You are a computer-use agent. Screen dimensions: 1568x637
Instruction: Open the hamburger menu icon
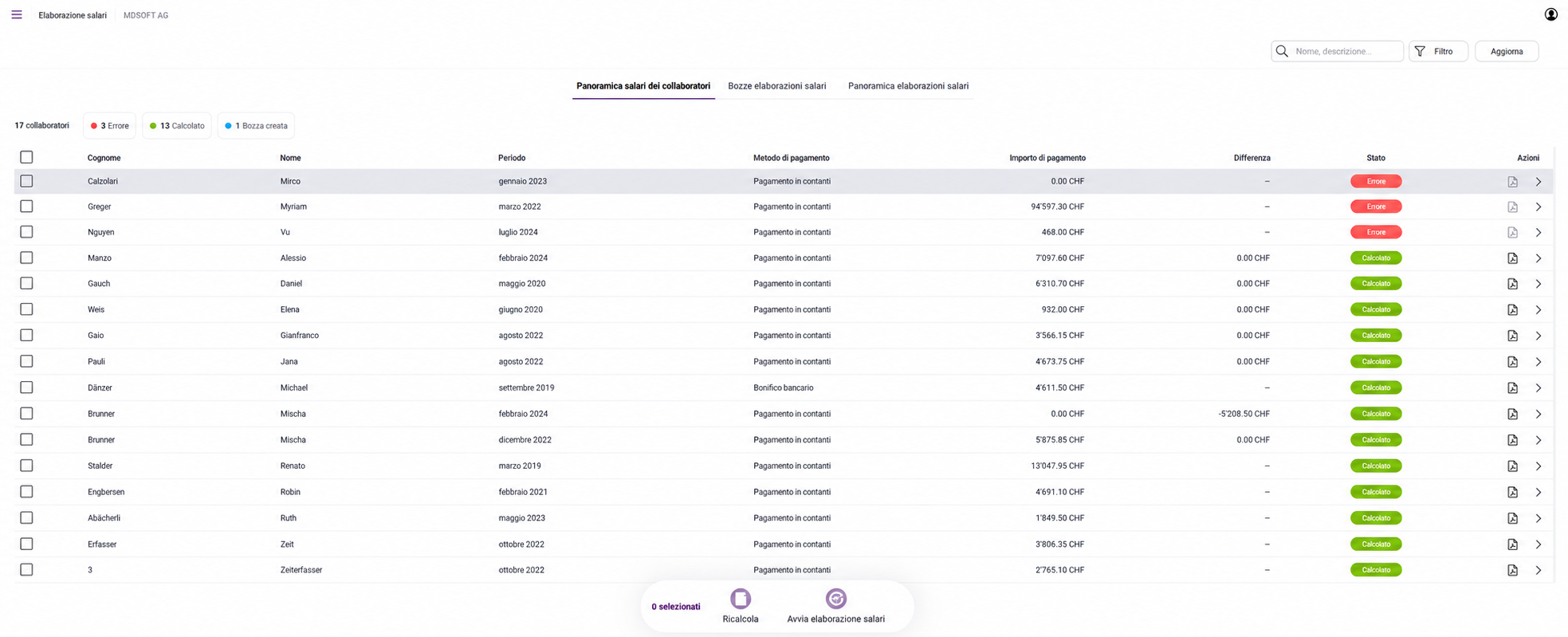(17, 14)
